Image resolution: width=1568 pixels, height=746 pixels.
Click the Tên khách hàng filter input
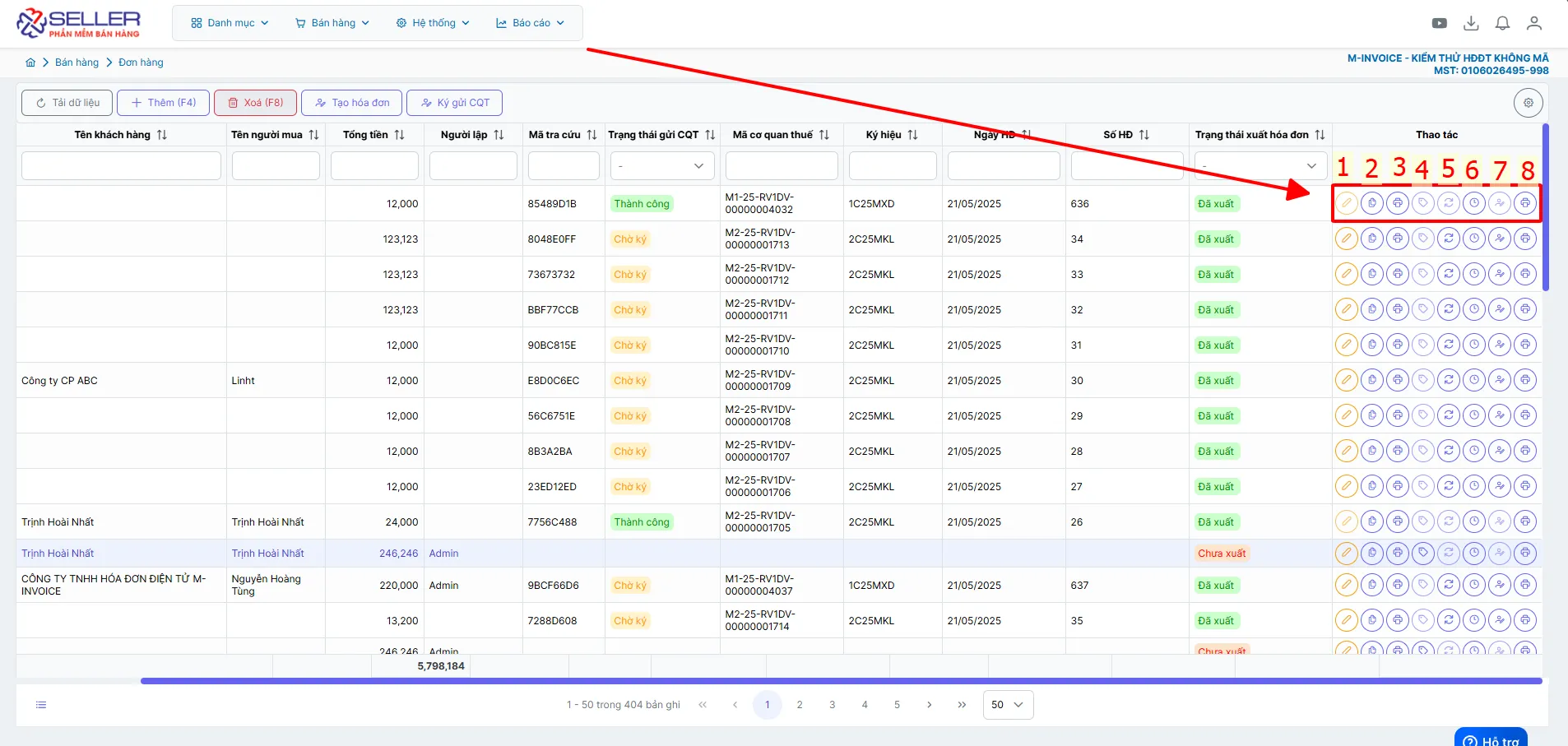(x=121, y=166)
